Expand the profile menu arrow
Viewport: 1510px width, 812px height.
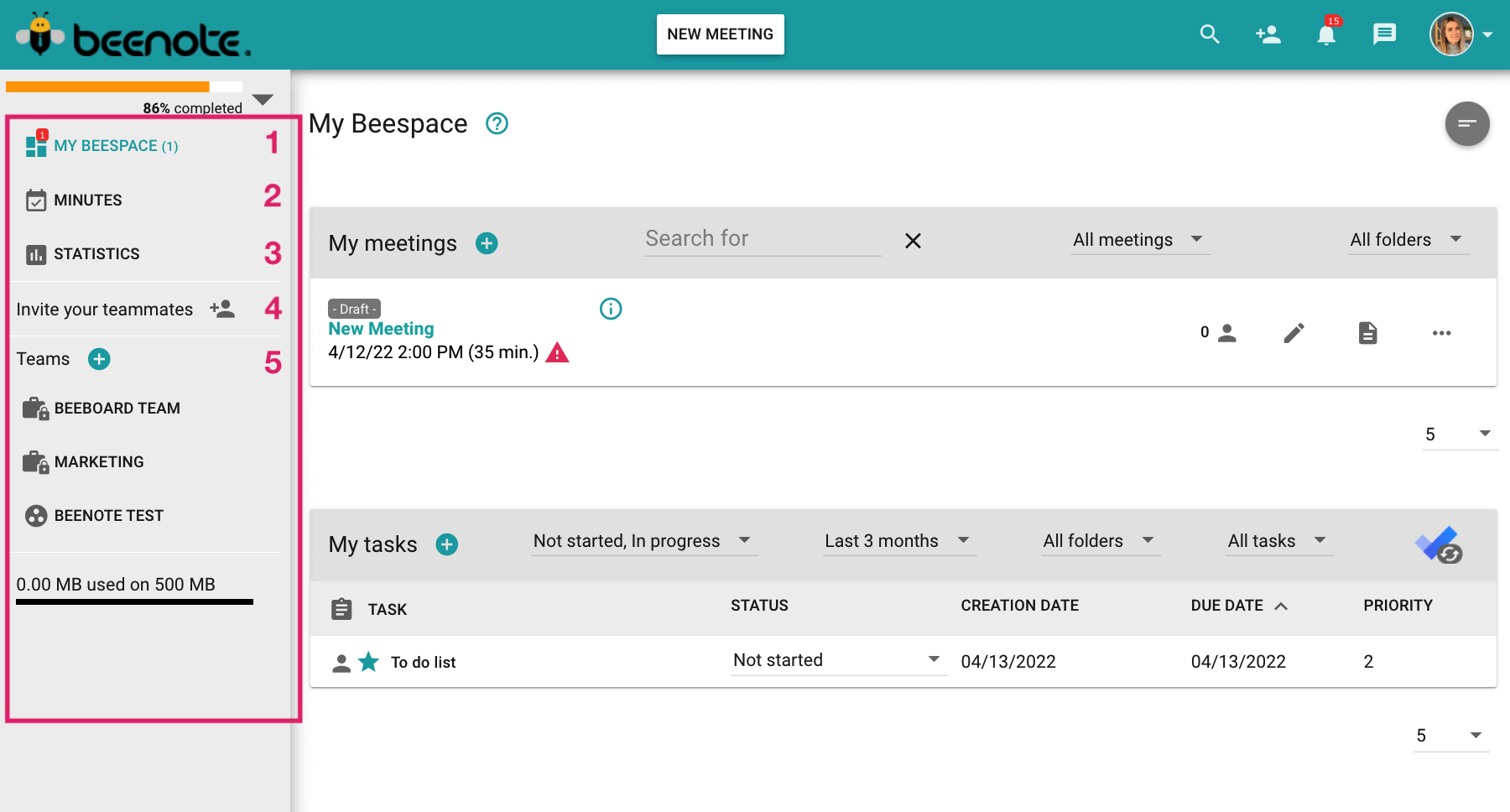1487,35
